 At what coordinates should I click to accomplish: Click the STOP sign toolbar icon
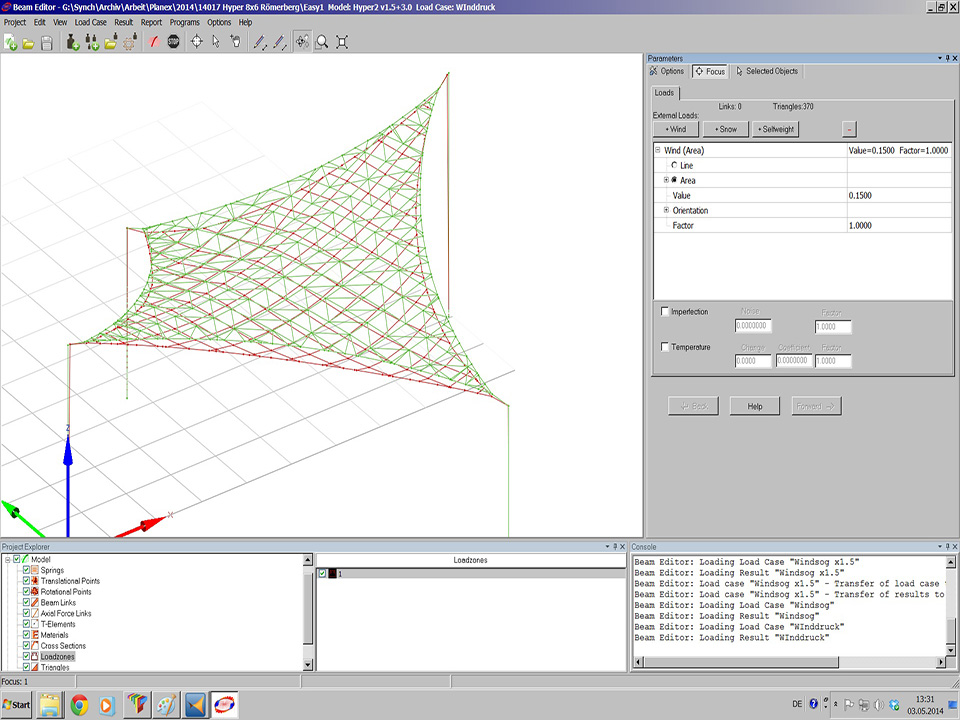[x=174, y=42]
